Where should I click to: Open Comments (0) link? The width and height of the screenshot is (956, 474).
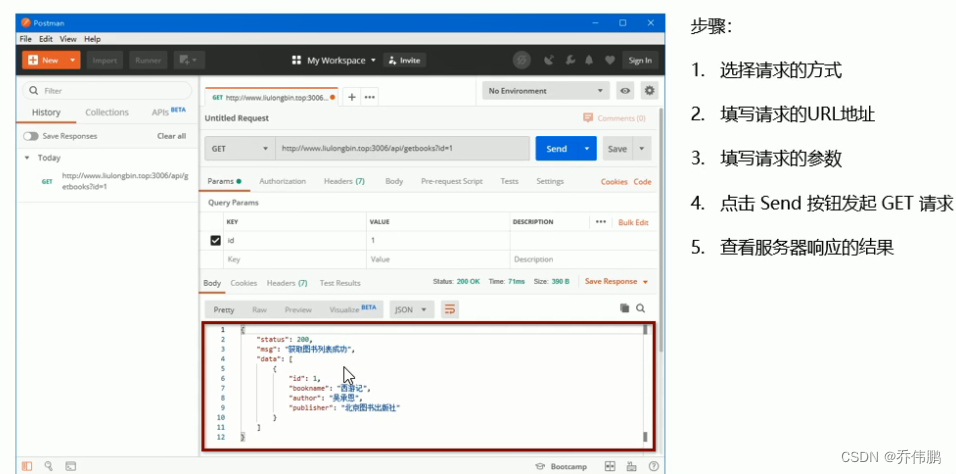click(615, 118)
